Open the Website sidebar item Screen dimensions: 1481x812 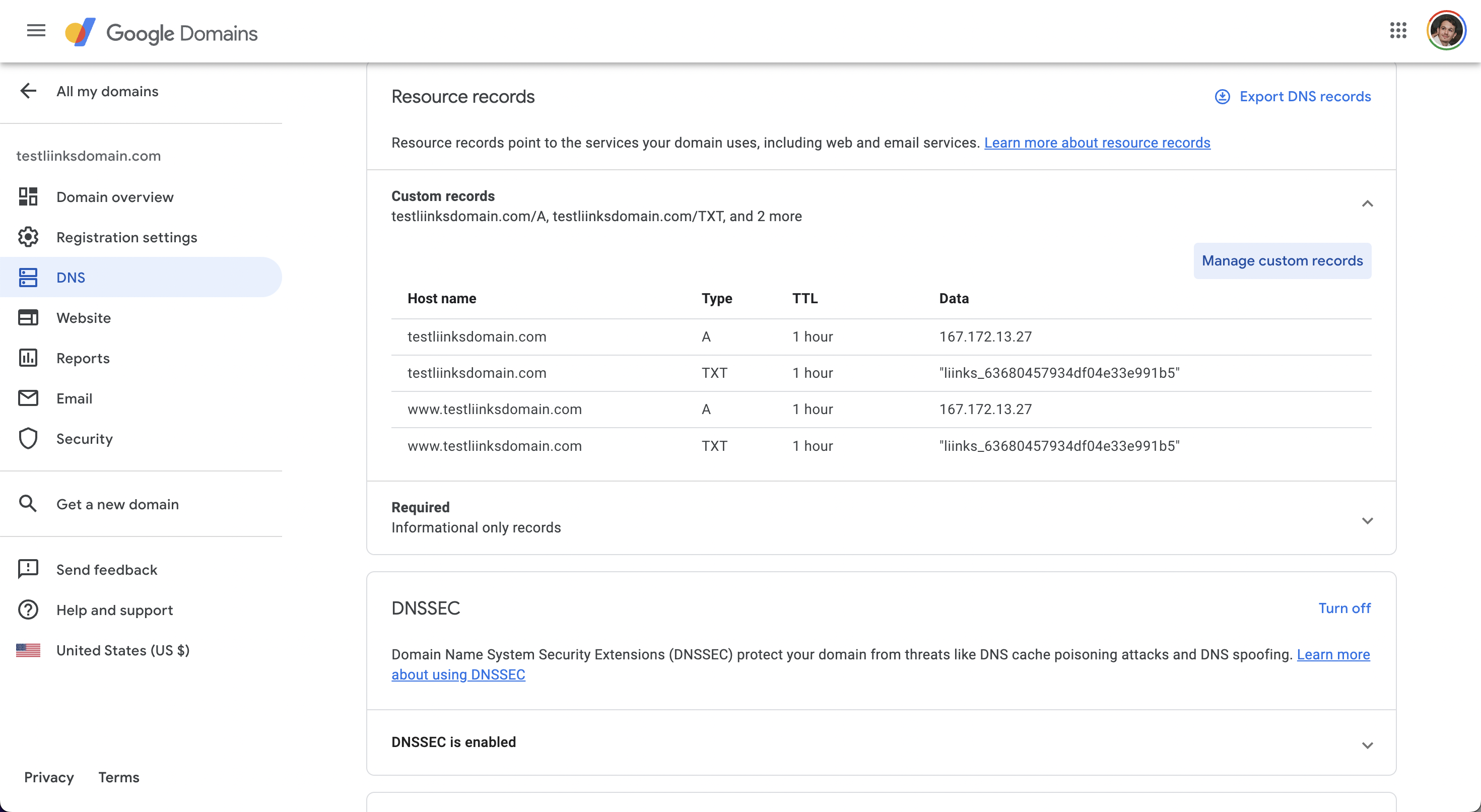83,317
